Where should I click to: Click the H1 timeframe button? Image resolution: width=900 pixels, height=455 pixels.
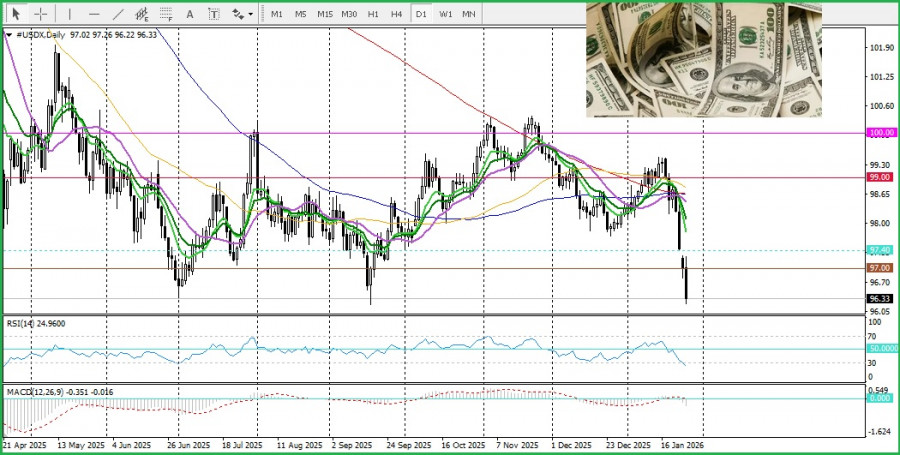coord(373,14)
